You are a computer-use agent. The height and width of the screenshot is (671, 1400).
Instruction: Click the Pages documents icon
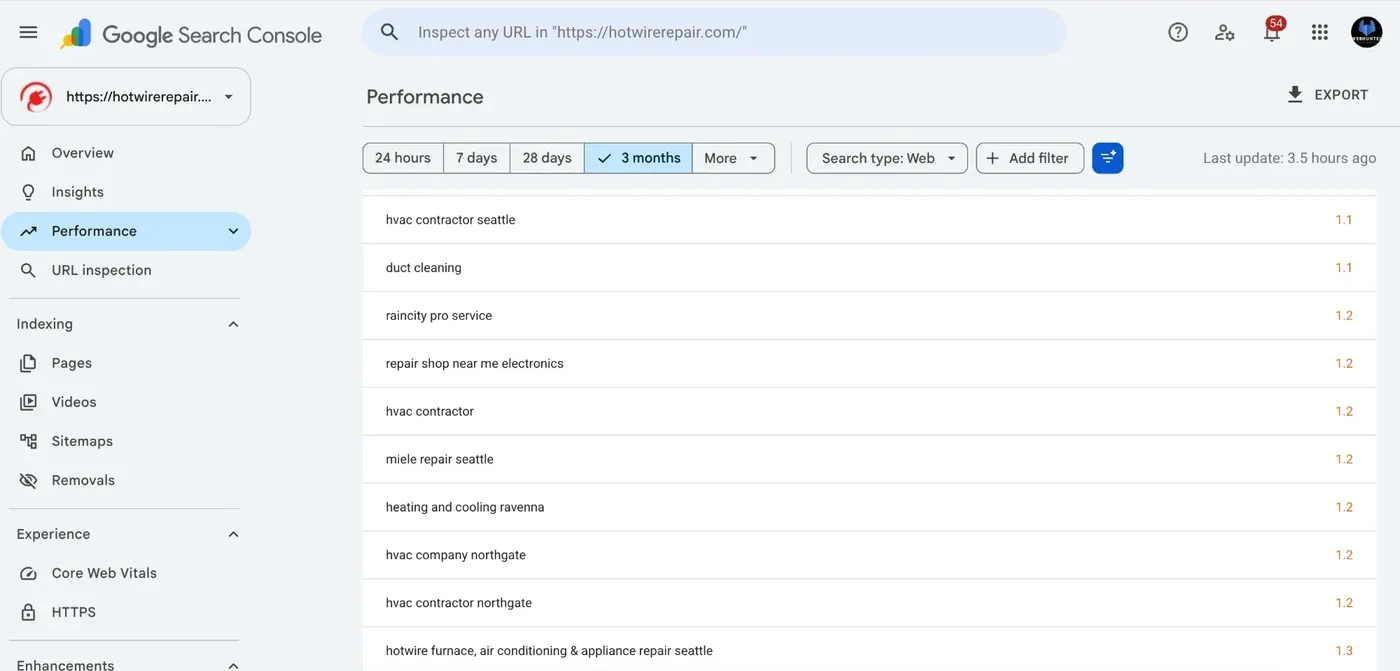(29, 363)
